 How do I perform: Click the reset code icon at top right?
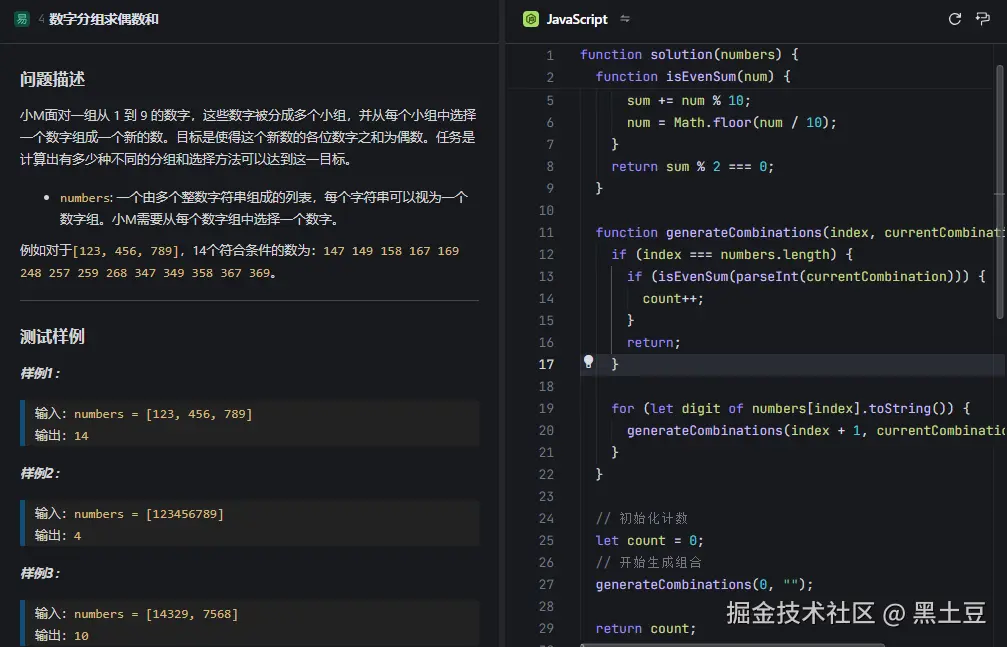click(955, 18)
